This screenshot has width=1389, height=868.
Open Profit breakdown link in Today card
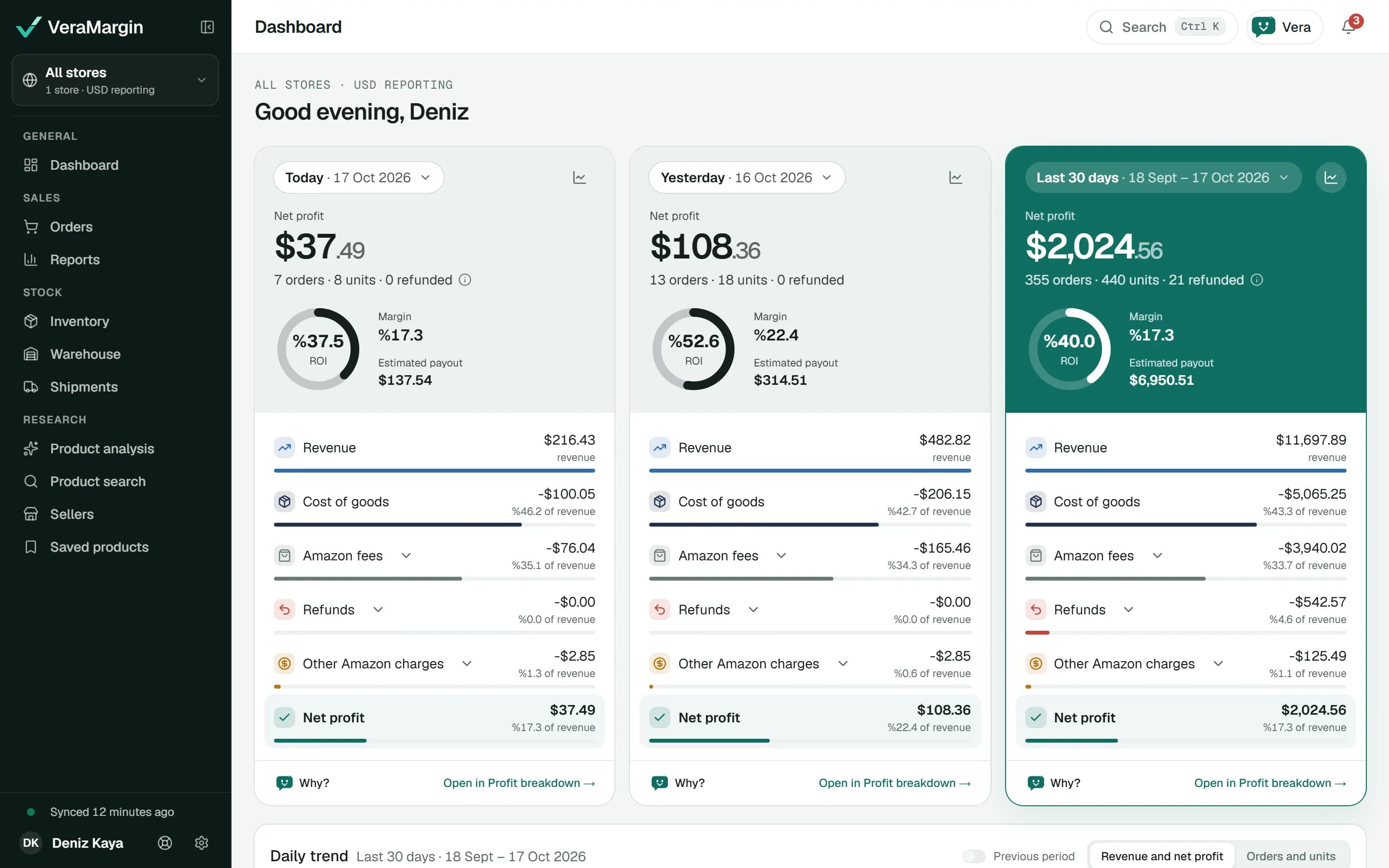click(x=519, y=783)
